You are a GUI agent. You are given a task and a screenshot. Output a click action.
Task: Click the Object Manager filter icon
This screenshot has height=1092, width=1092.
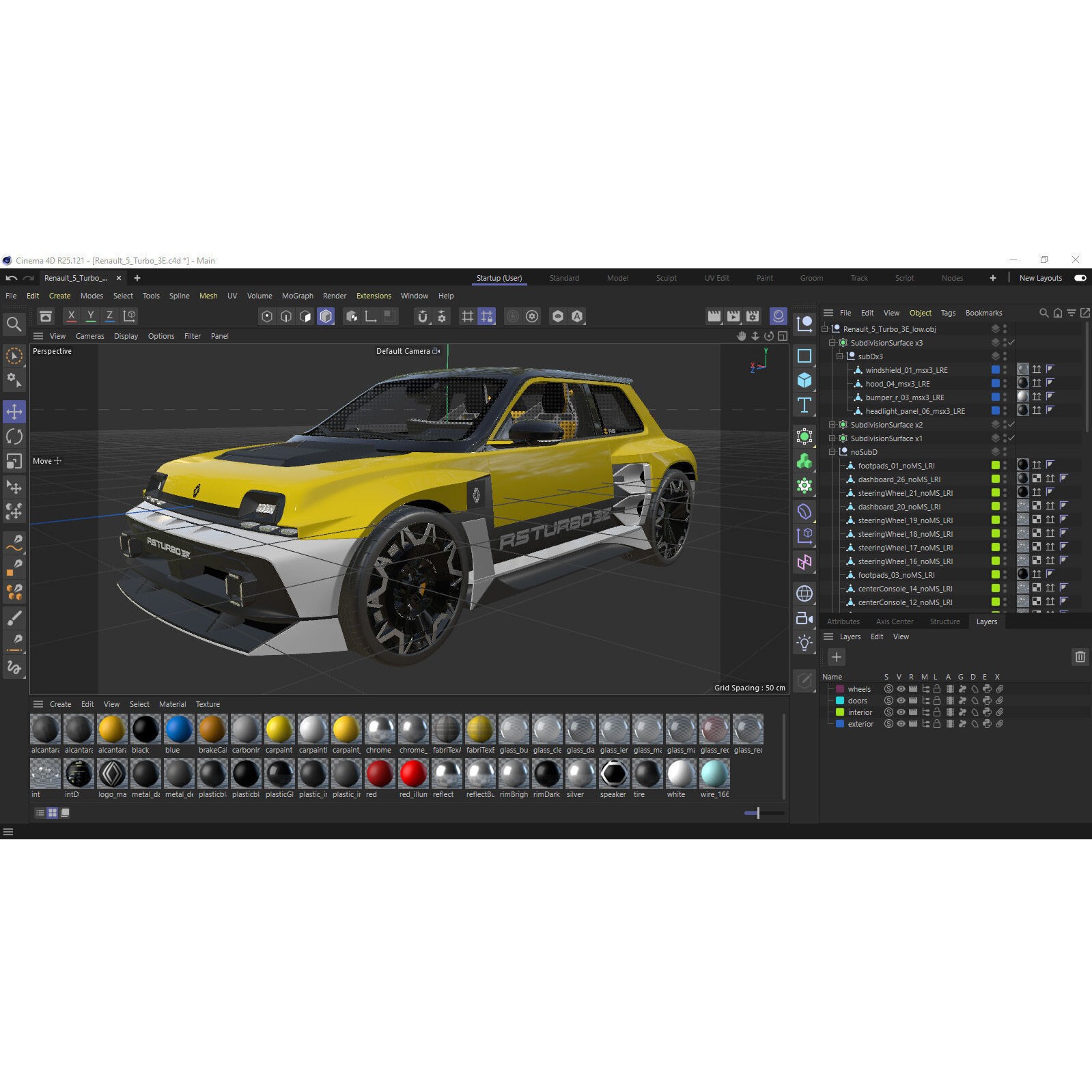tap(1072, 313)
